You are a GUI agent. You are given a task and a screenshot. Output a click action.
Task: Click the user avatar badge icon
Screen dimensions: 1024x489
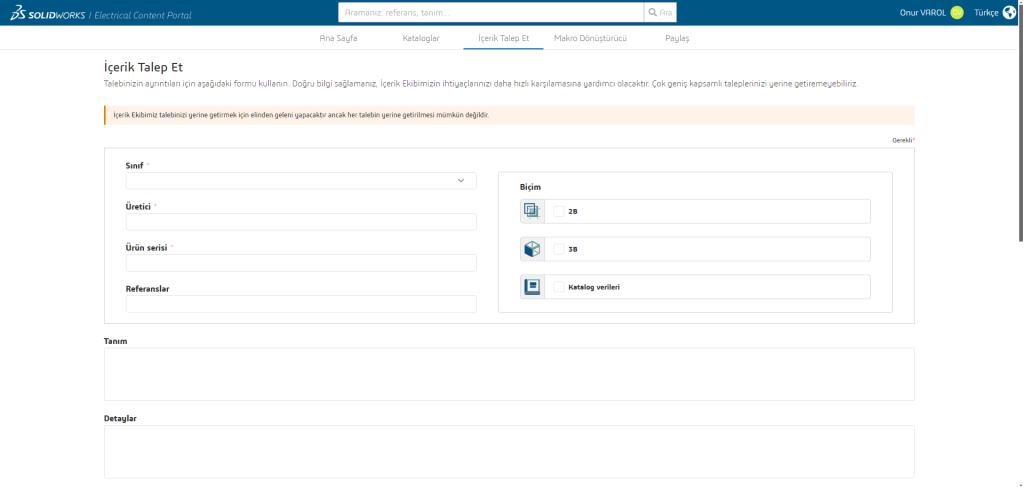957,13
